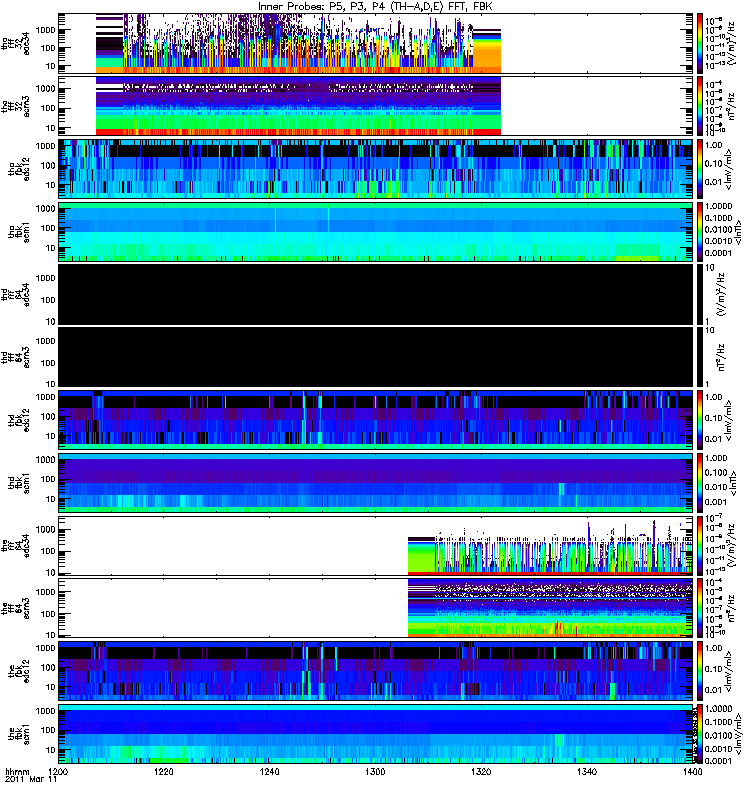This screenshot has height=800, width=750.
Task: Click the (V/m)²/Hz unit label of thd edc34
Action: point(721,294)
